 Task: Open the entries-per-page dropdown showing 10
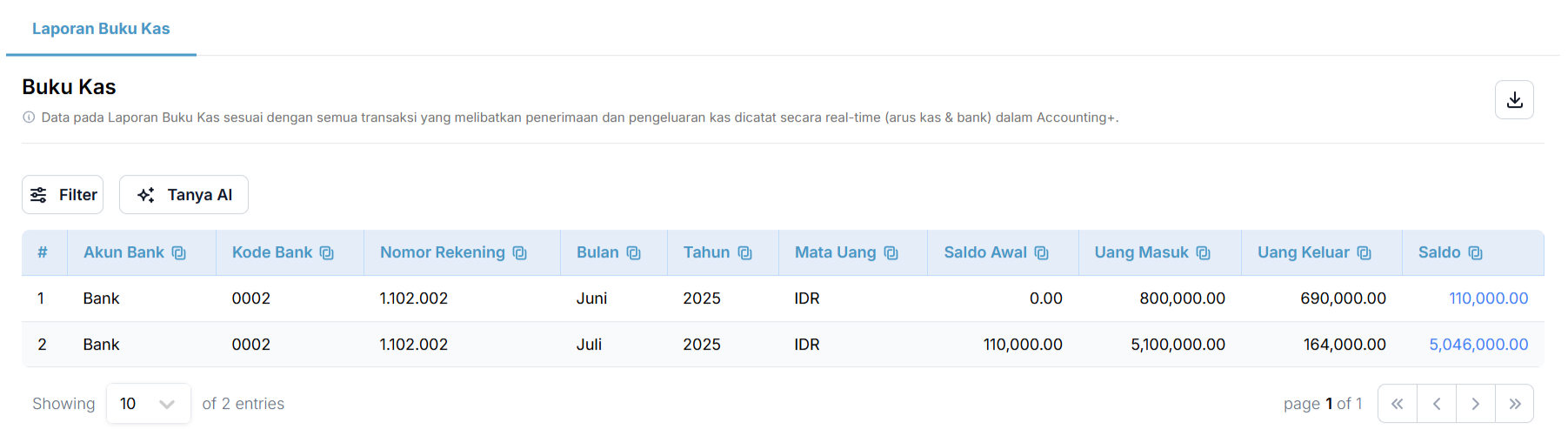(x=149, y=404)
